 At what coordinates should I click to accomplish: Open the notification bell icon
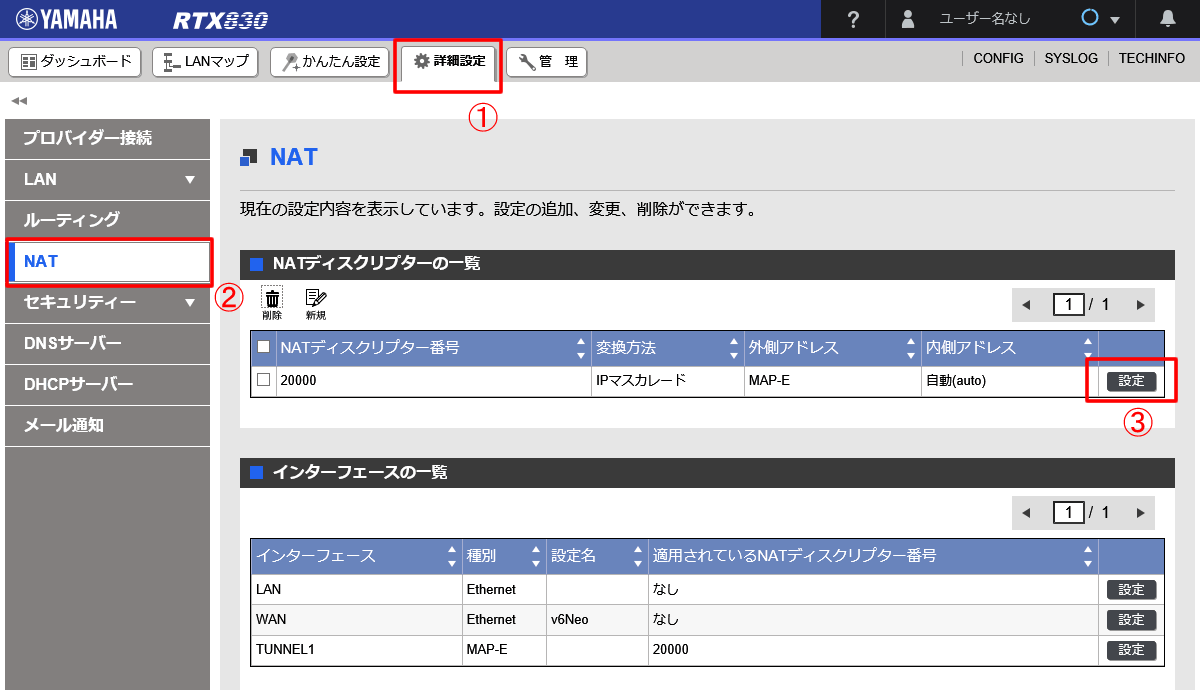pos(1168,19)
